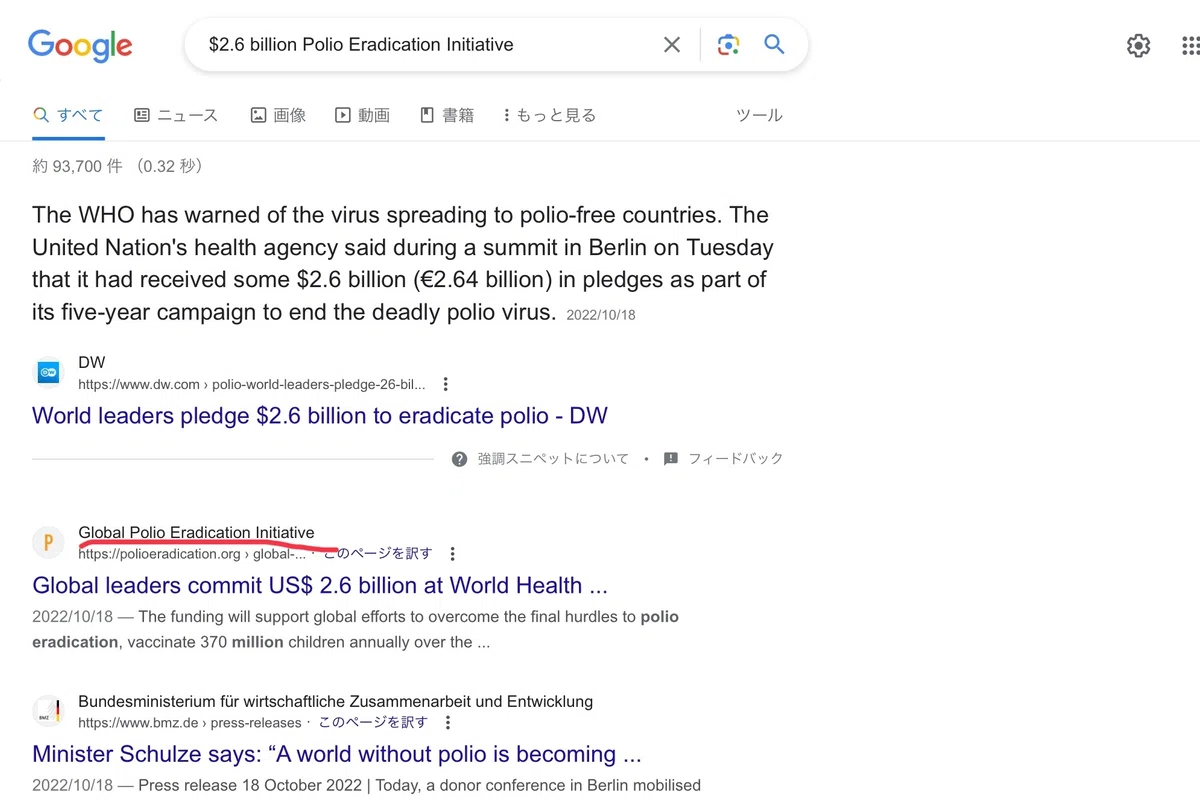Click the DW site favicon

(48, 373)
